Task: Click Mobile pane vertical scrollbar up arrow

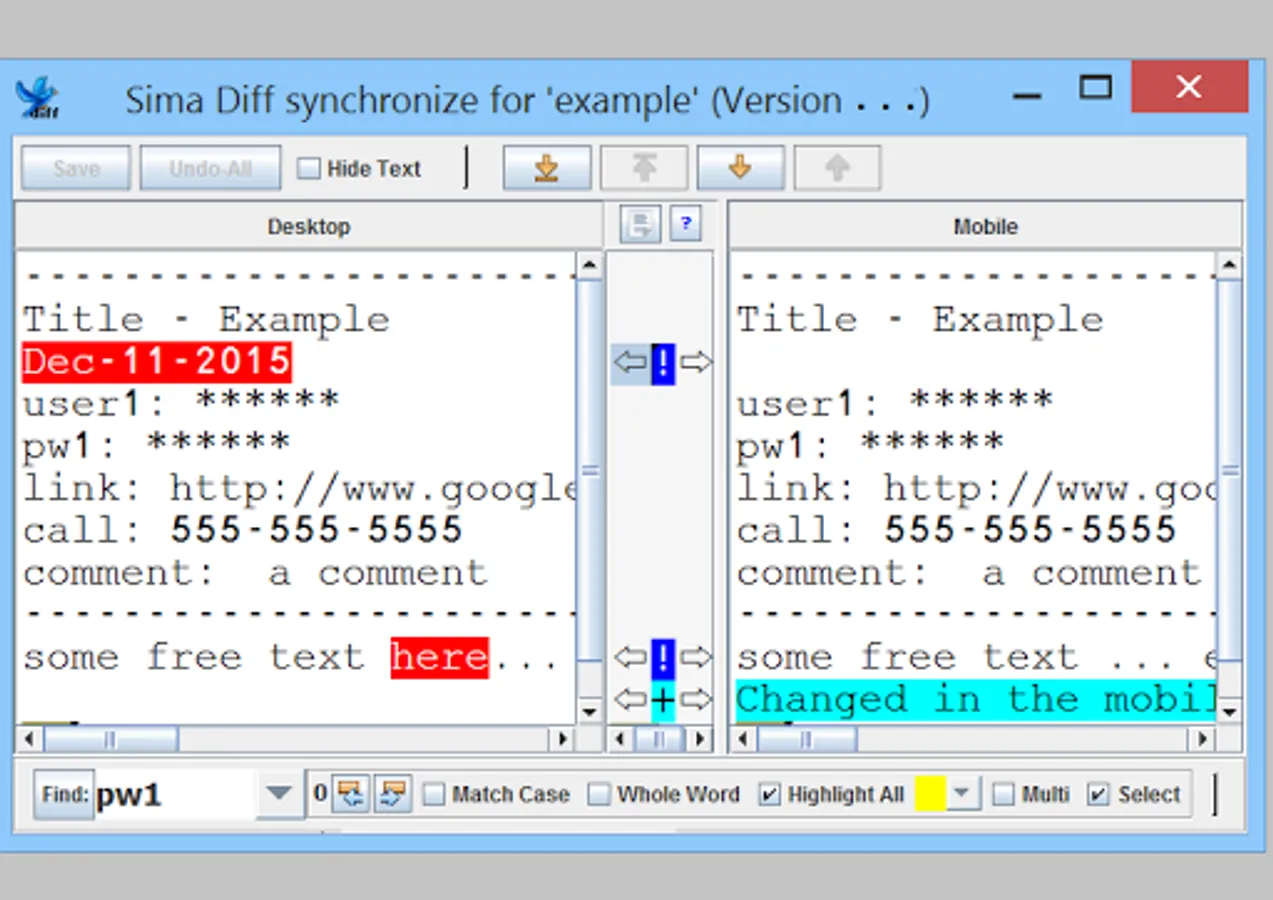Action: [1229, 265]
